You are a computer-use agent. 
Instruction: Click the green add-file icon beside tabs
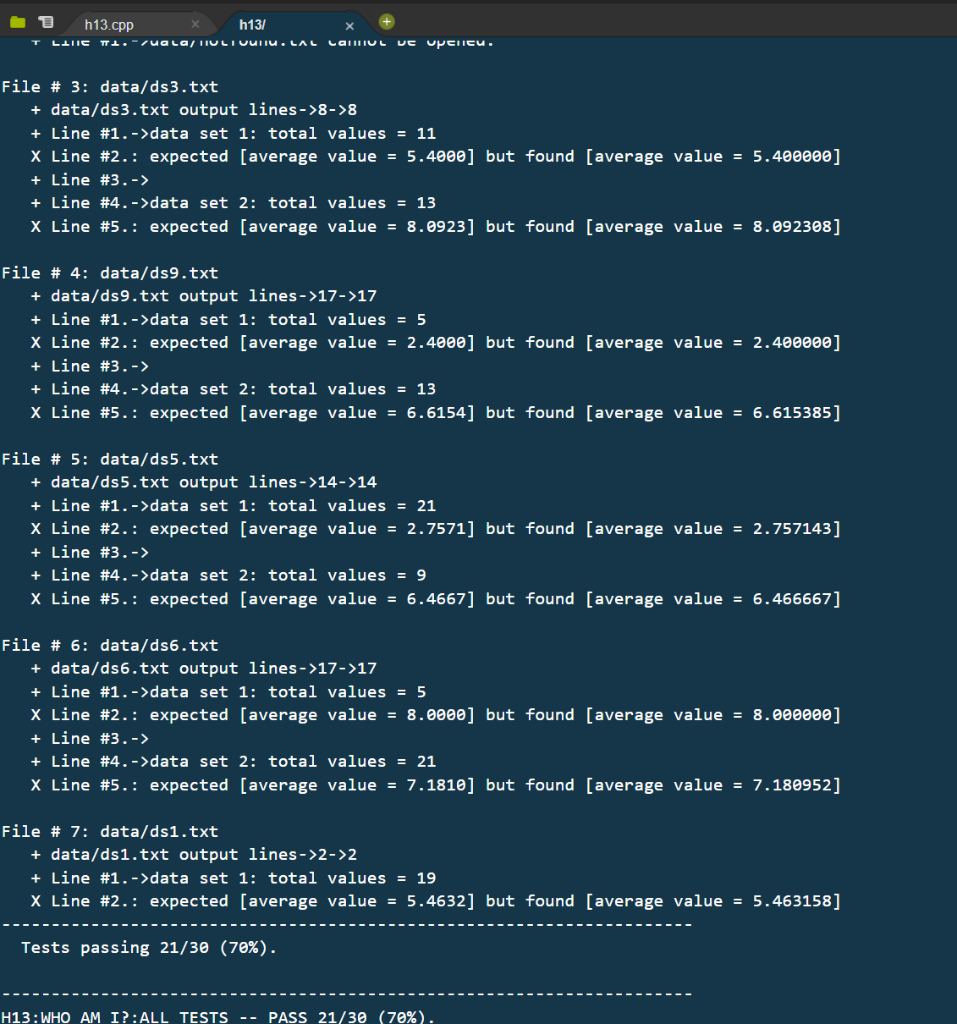[386, 20]
